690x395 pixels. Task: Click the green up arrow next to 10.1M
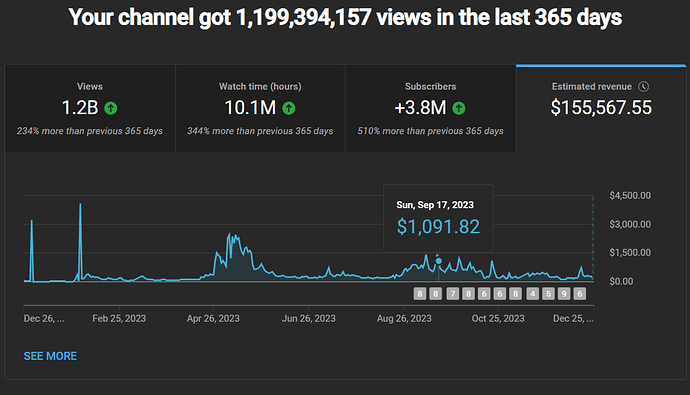(x=289, y=108)
